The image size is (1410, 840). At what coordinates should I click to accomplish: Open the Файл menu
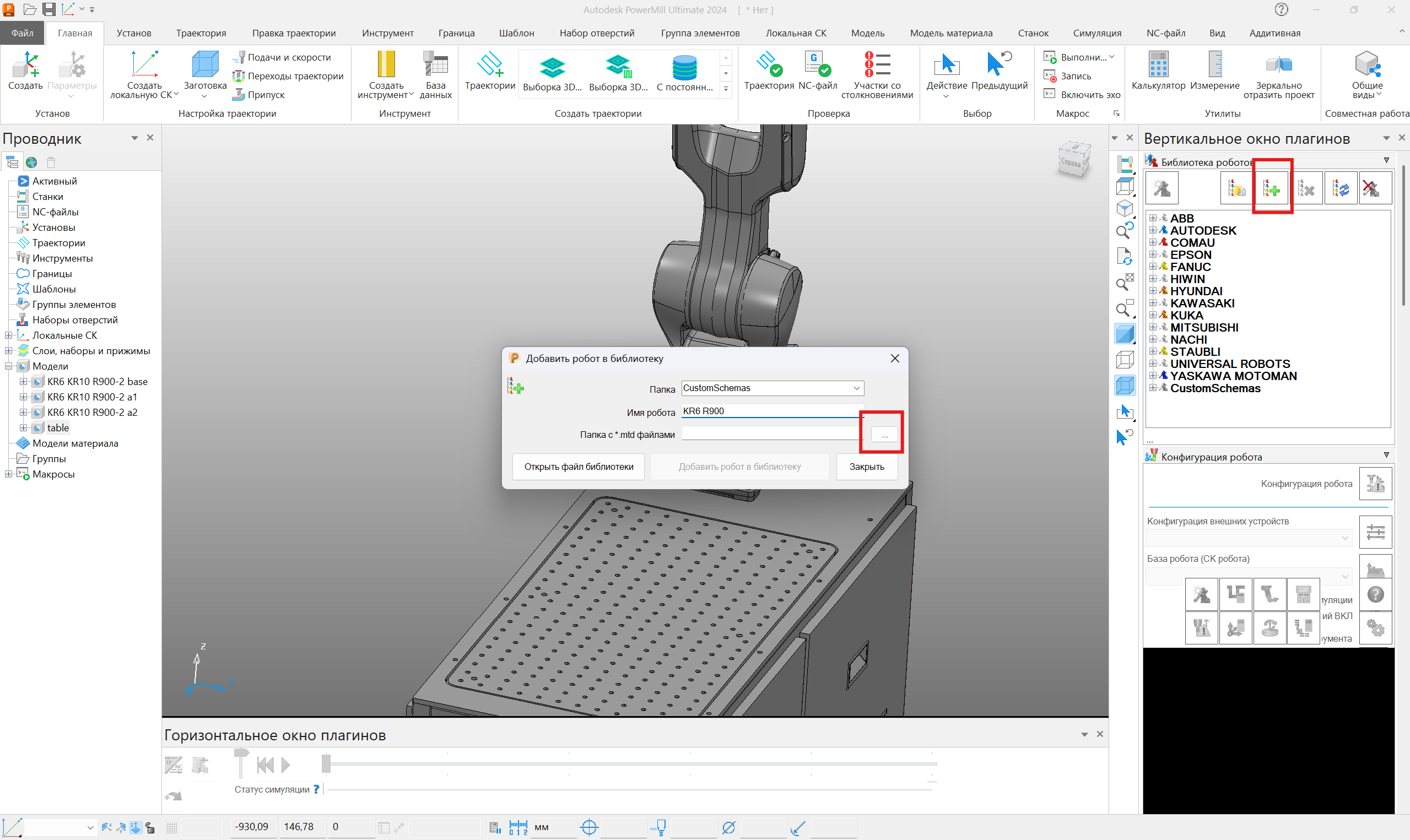[22, 33]
